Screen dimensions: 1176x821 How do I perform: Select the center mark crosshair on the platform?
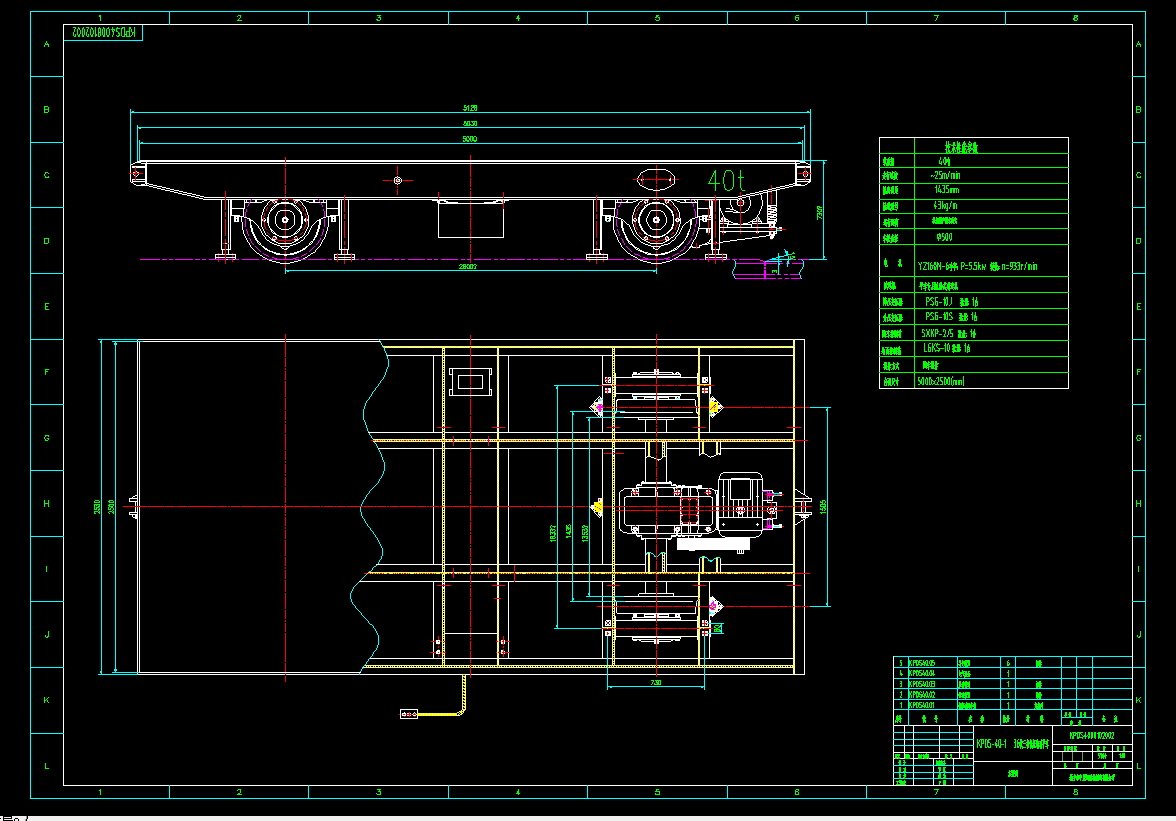point(397,179)
